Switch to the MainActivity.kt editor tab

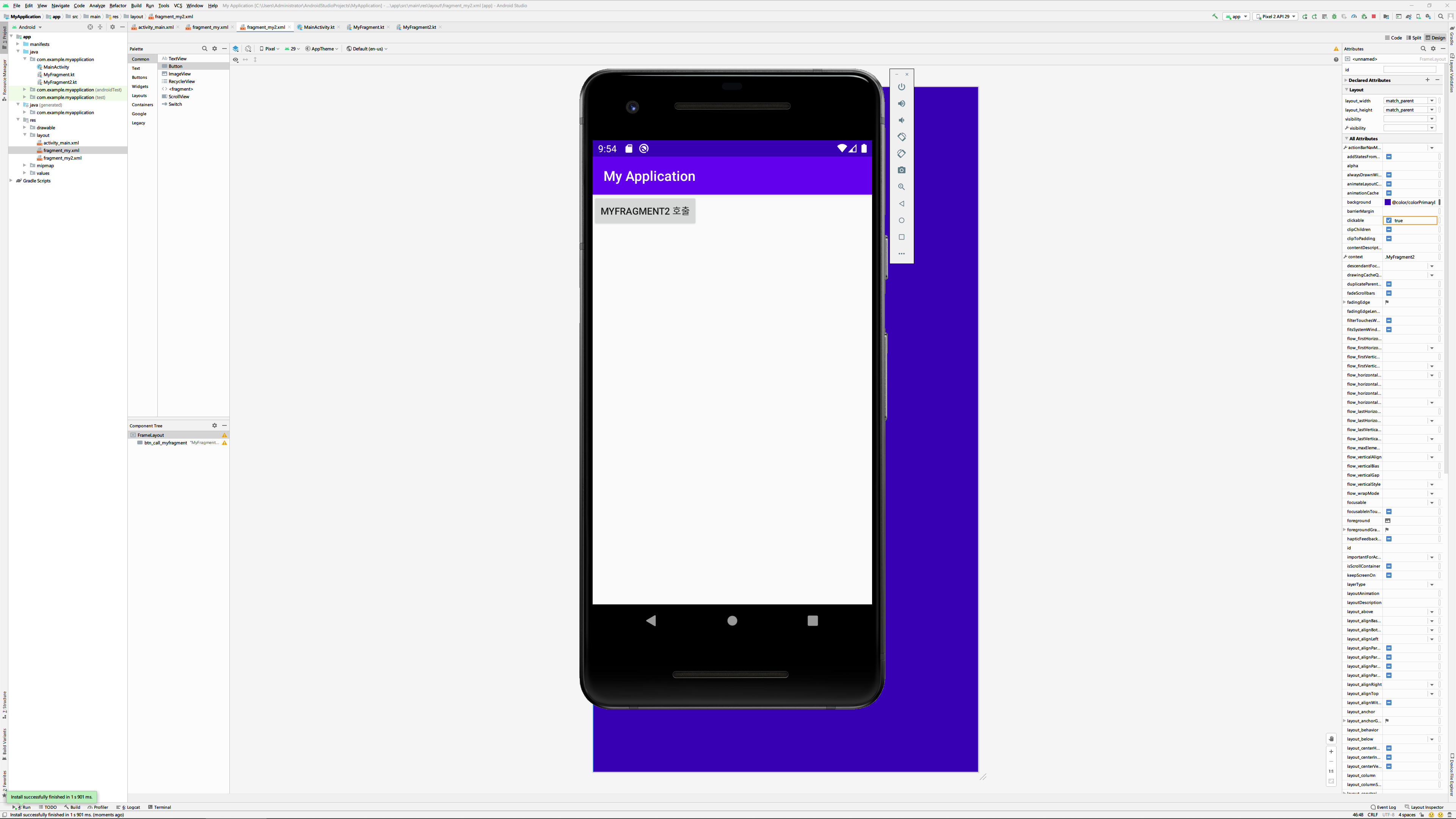tap(318, 27)
